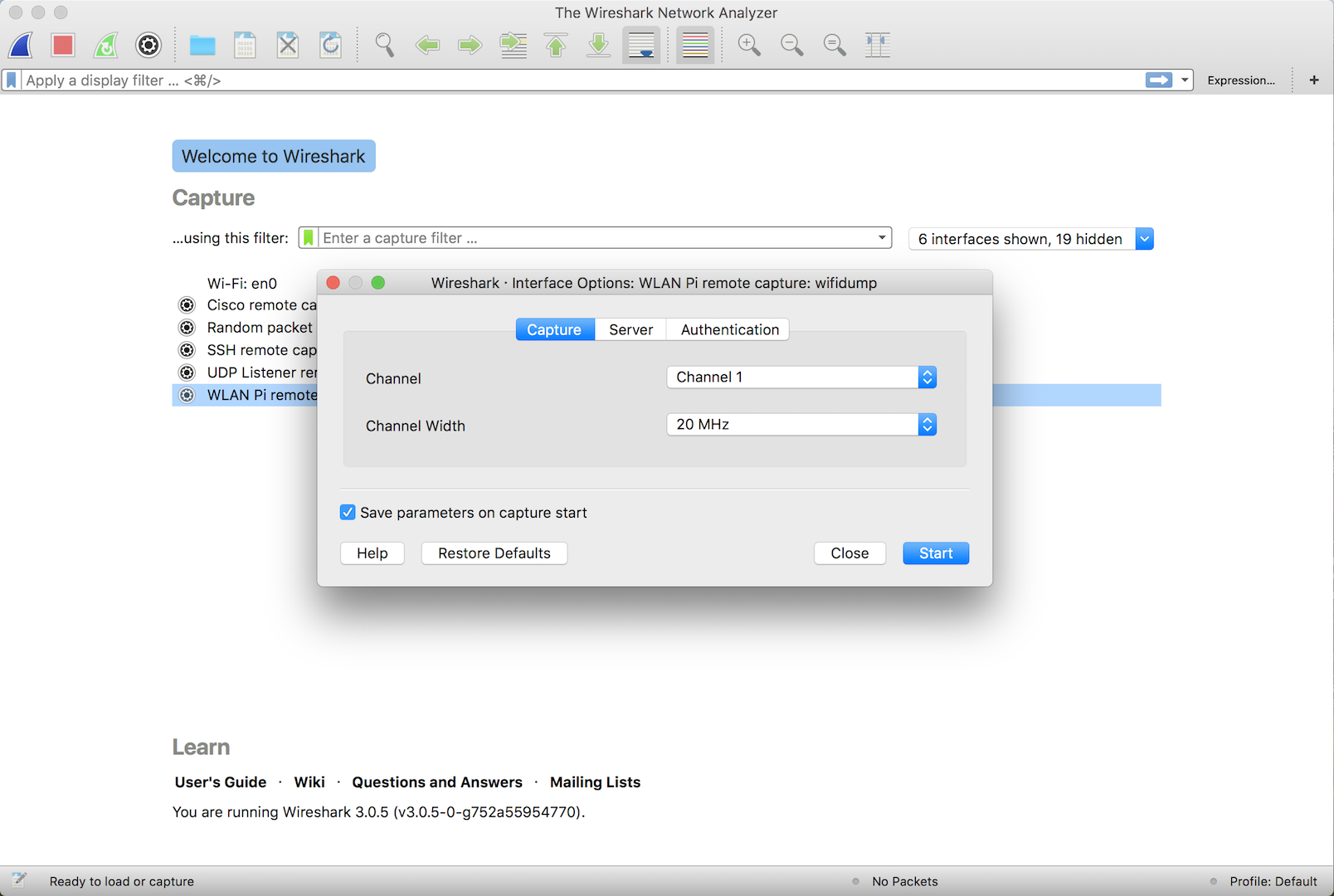1334x896 pixels.
Task: Zoom in on packet text
Action: [749, 45]
